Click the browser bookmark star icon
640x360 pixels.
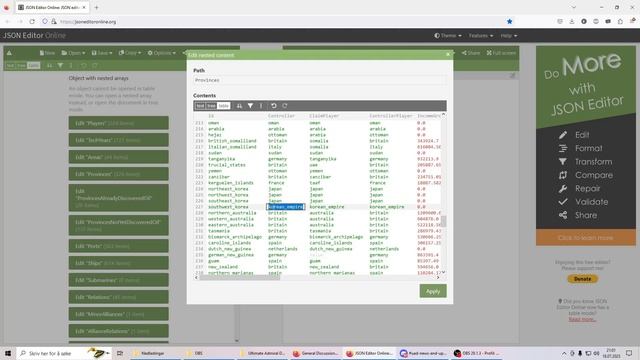509,22
